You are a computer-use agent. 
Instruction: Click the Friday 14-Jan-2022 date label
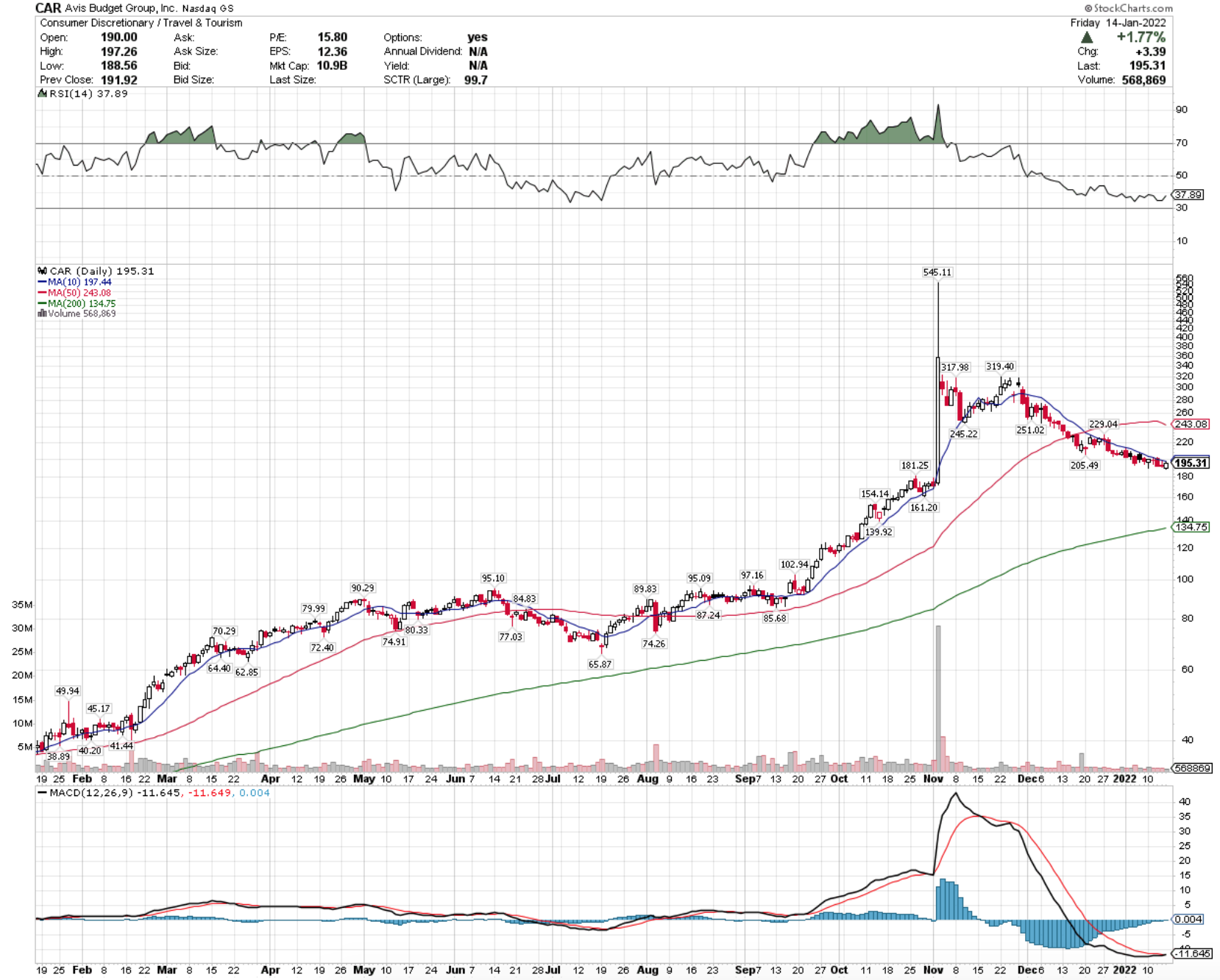click(1118, 23)
